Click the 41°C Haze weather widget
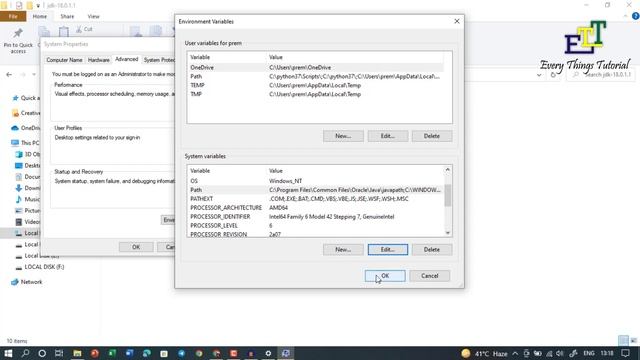 point(484,353)
